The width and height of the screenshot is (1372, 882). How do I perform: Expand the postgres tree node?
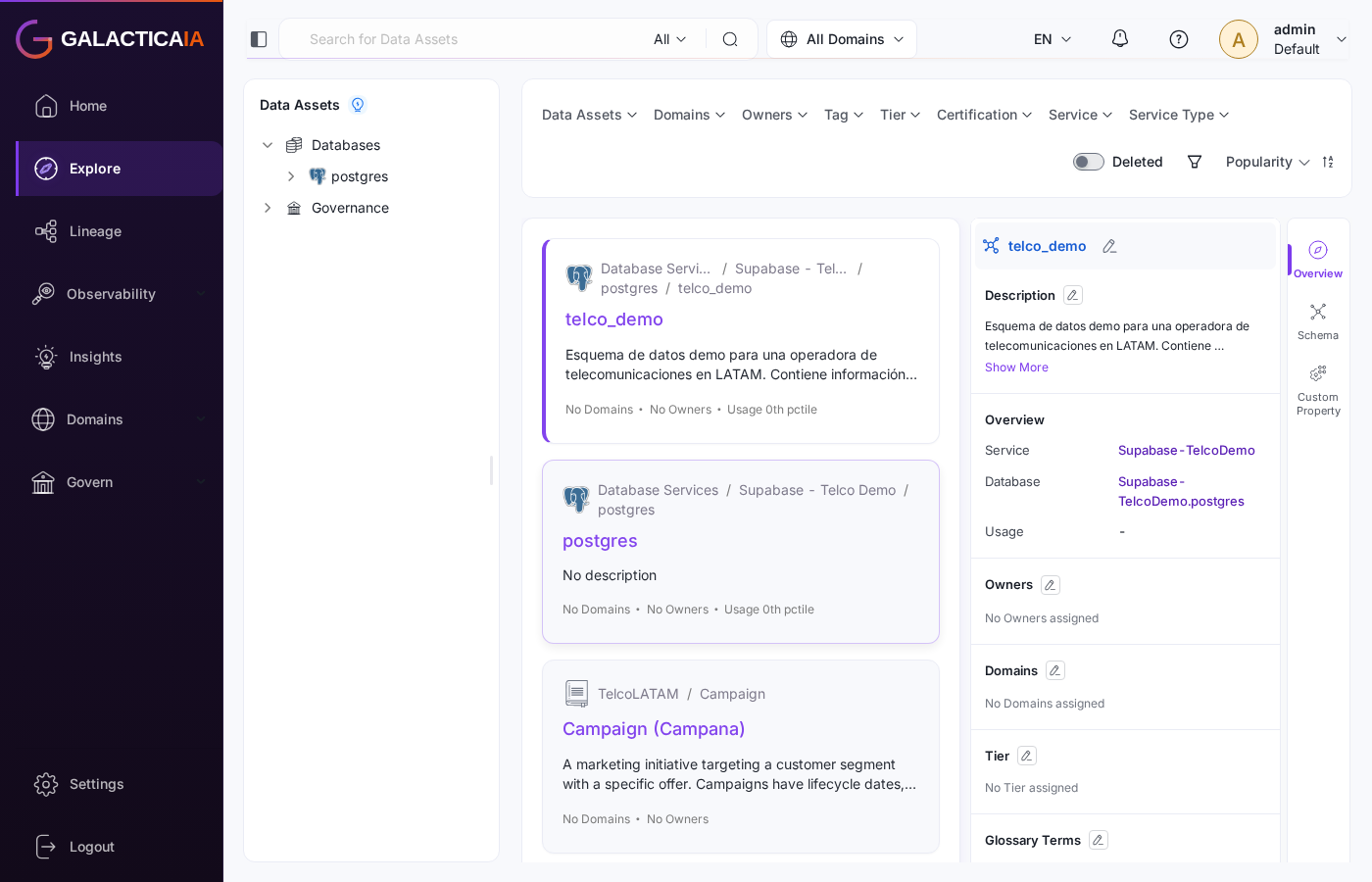pyautogui.click(x=291, y=176)
